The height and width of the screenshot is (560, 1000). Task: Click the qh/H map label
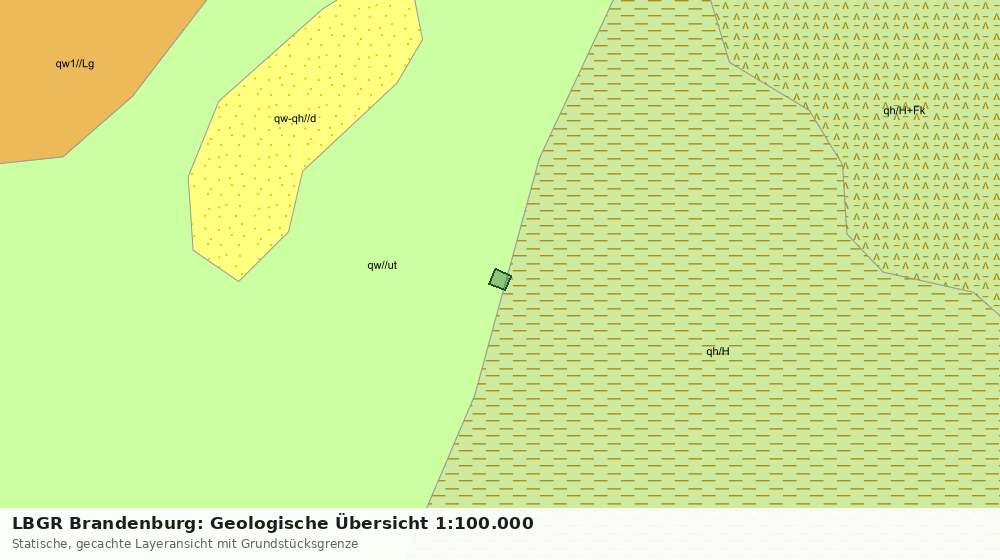[x=717, y=351]
